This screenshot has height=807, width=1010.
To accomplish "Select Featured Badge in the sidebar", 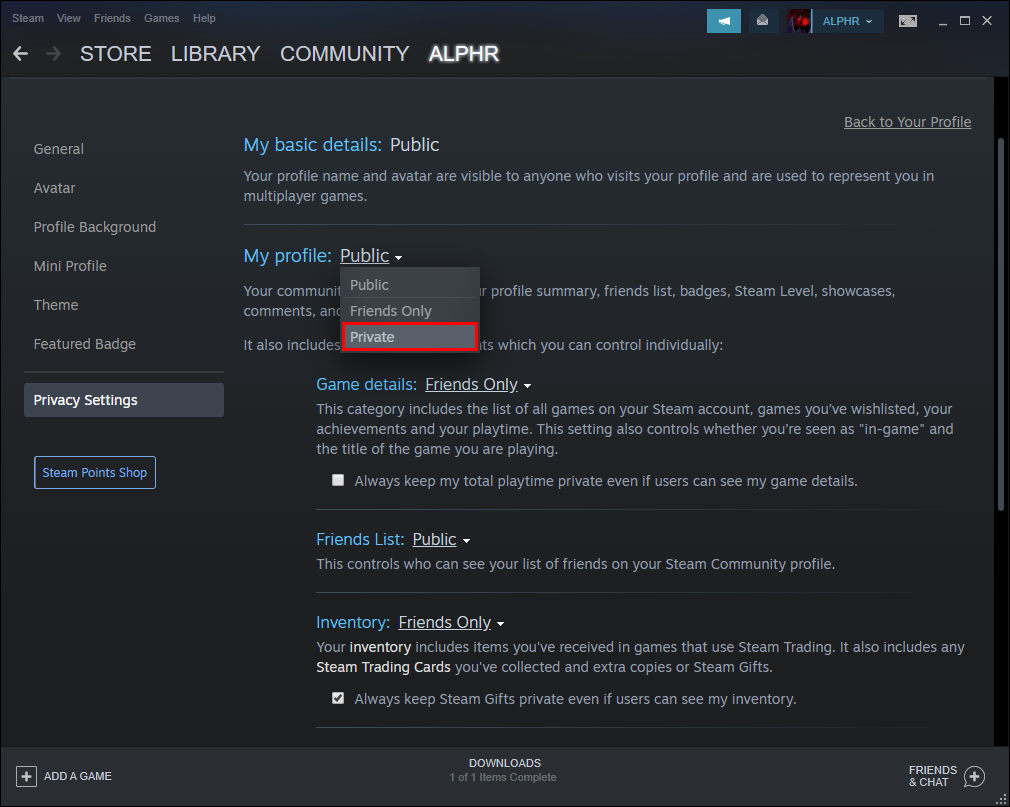I will [x=85, y=344].
